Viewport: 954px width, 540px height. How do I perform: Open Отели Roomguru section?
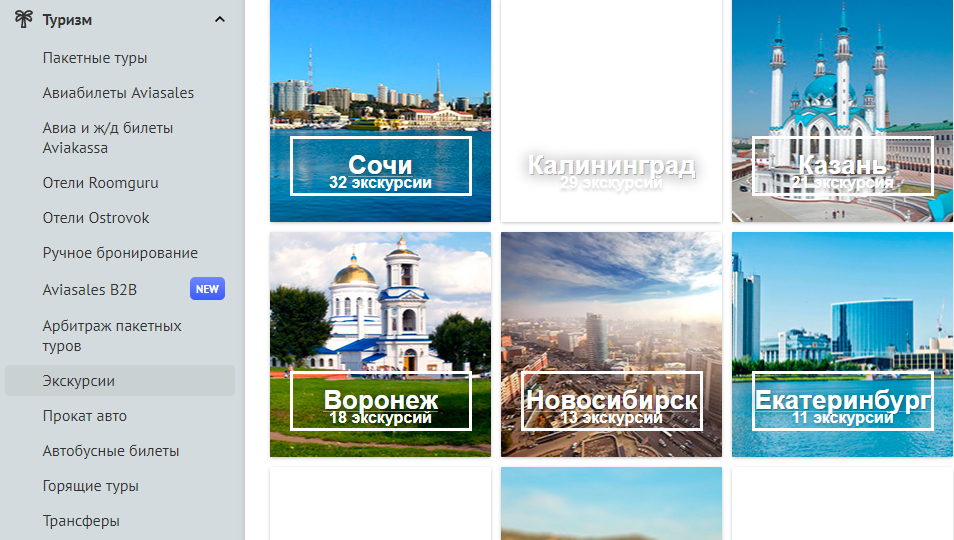click(100, 182)
